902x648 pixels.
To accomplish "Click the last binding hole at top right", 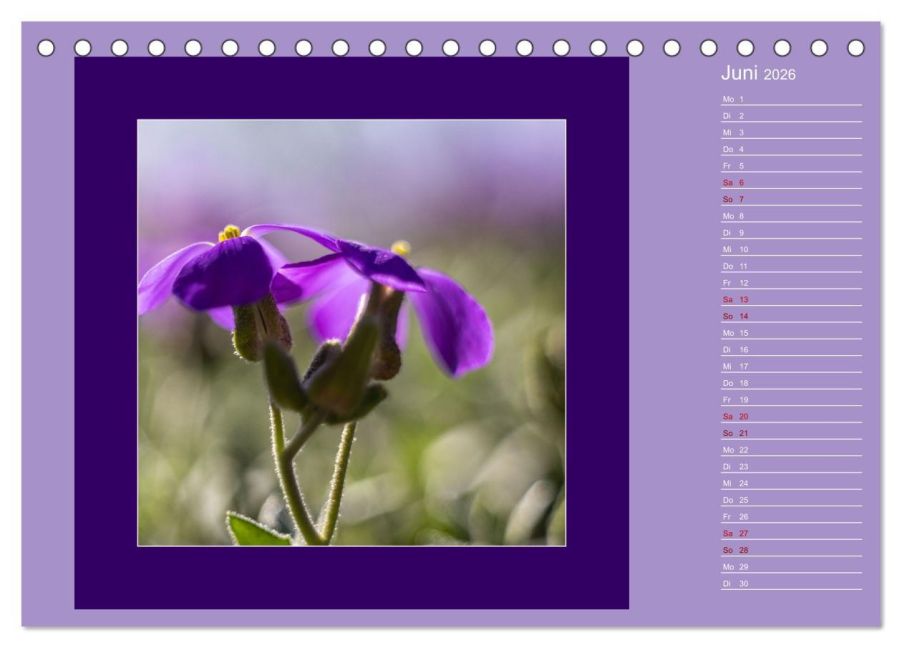I will point(855,47).
